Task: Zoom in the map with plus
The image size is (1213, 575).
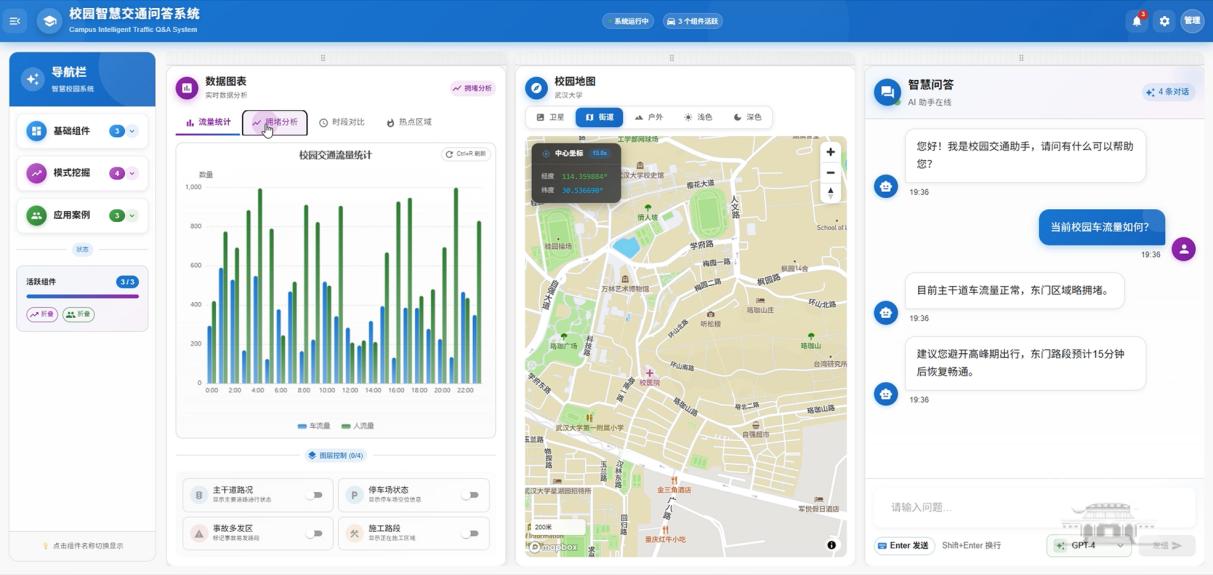Action: click(x=830, y=152)
